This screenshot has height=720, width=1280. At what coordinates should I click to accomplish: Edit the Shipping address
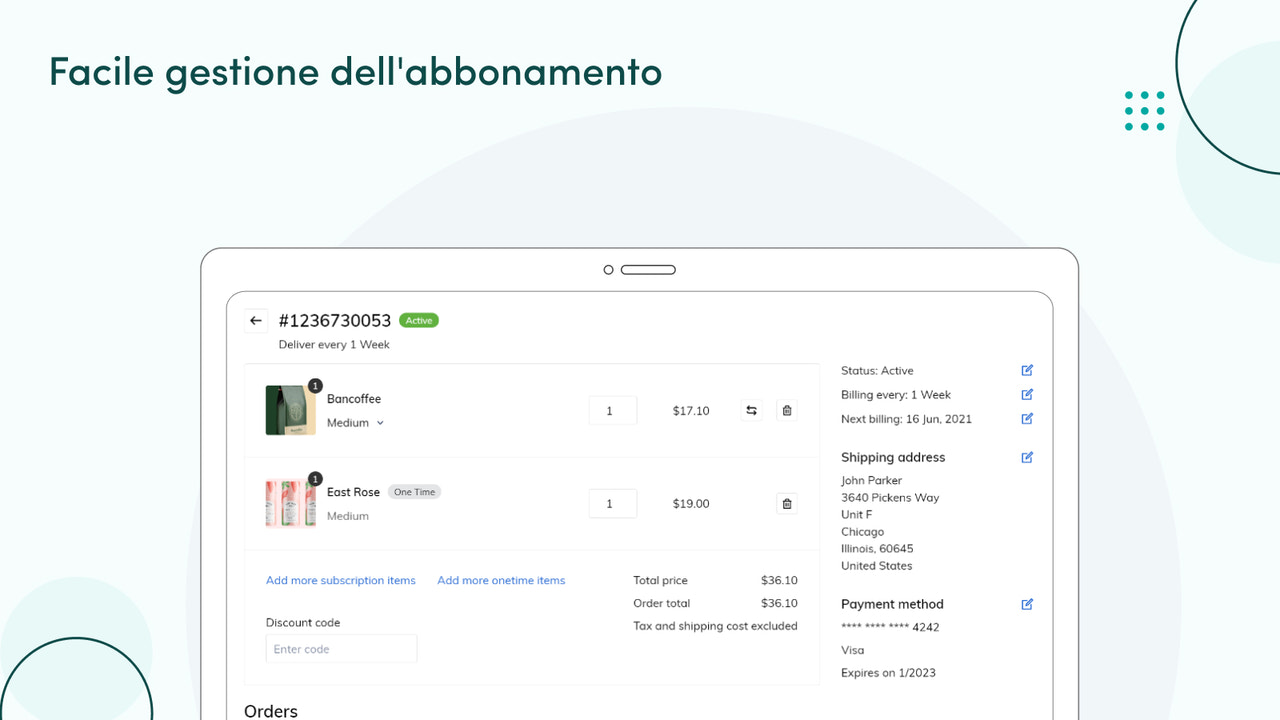[1027, 457]
